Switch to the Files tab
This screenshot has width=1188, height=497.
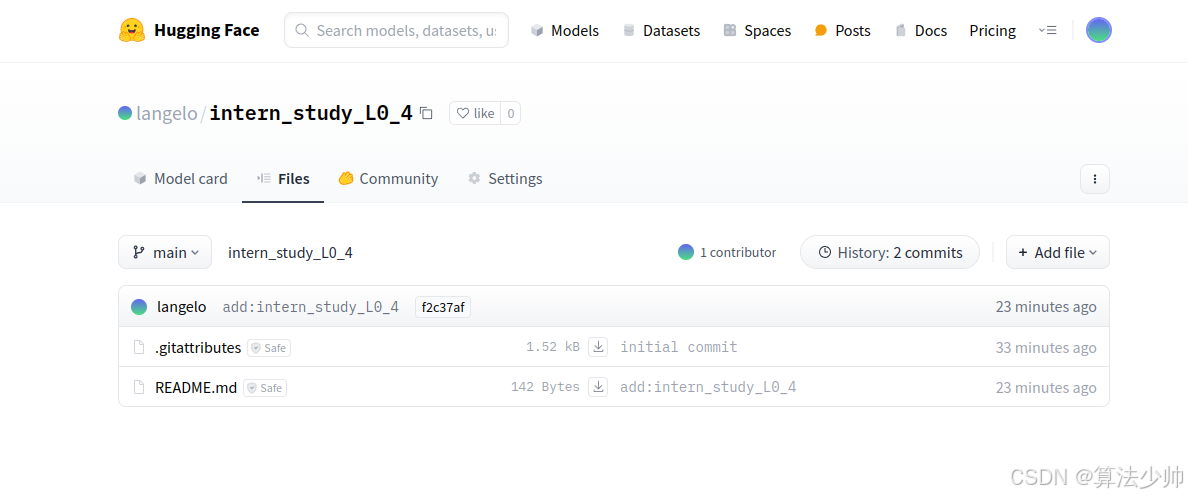tap(283, 179)
